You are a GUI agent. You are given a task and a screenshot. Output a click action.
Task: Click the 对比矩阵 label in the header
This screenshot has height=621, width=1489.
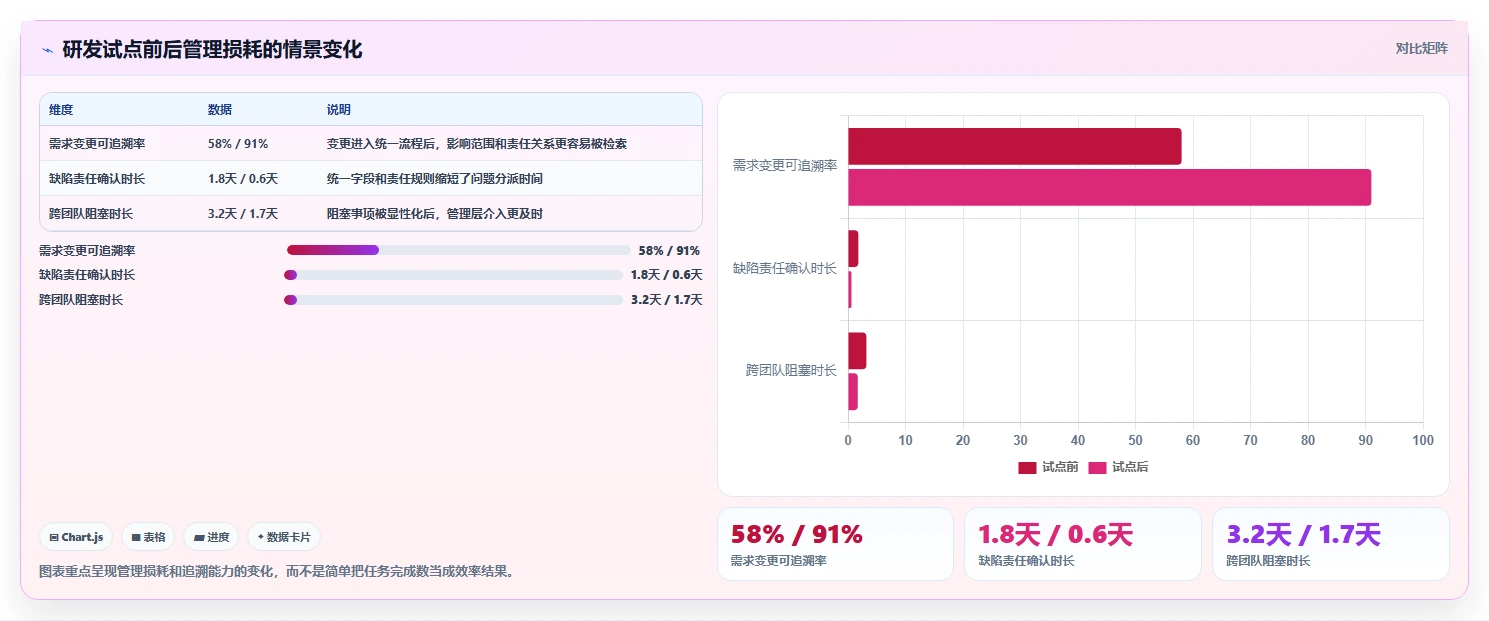click(x=1421, y=48)
